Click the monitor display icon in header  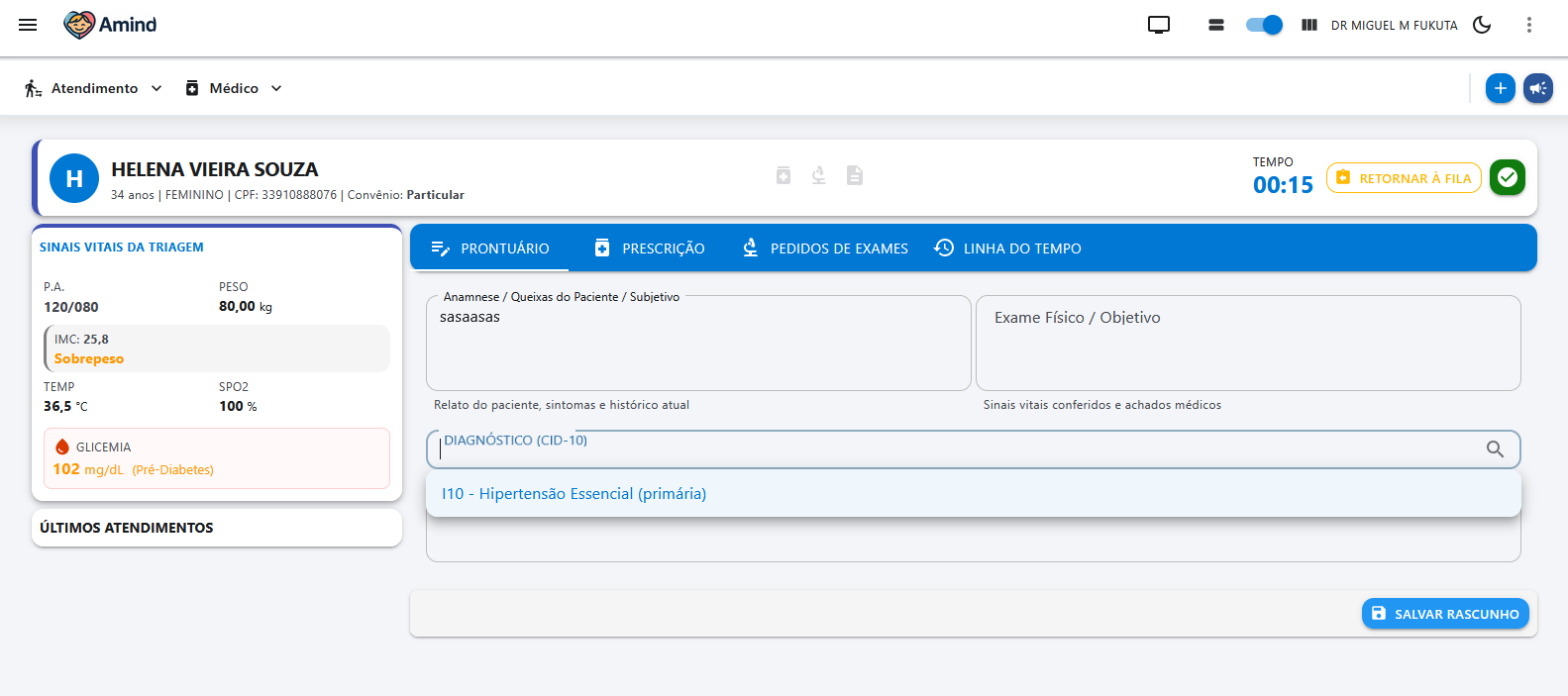tap(1158, 25)
